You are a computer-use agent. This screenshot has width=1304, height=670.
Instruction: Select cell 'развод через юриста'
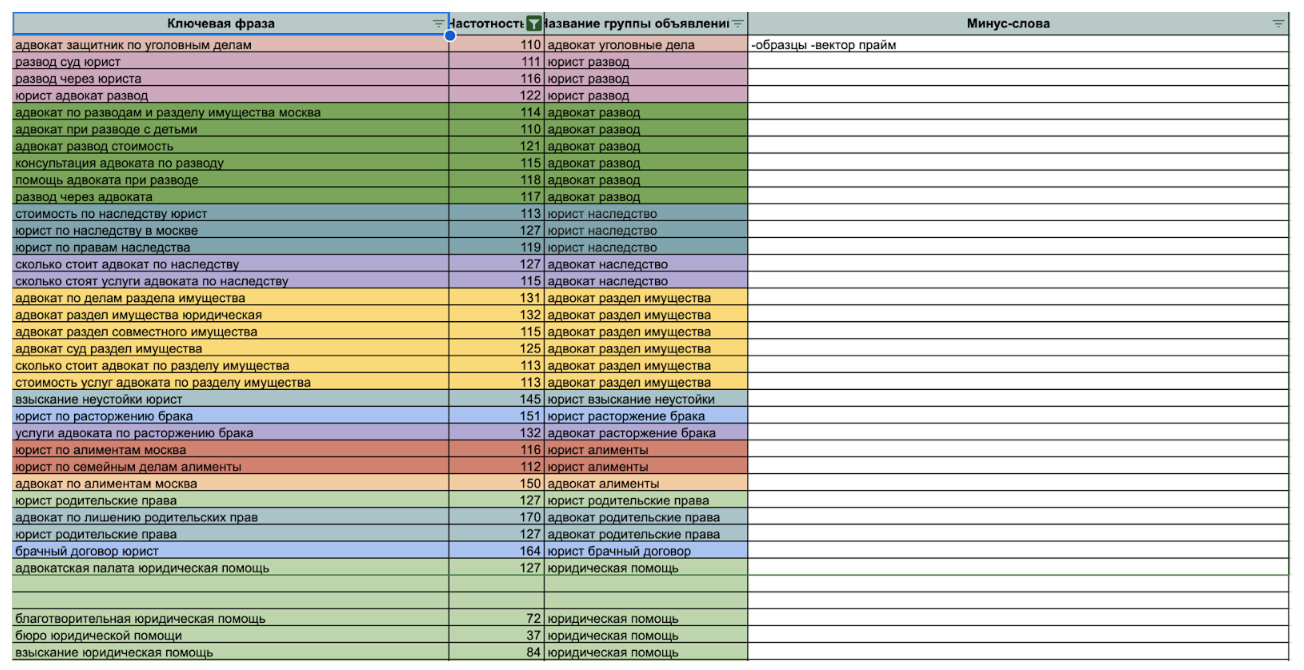point(231,79)
